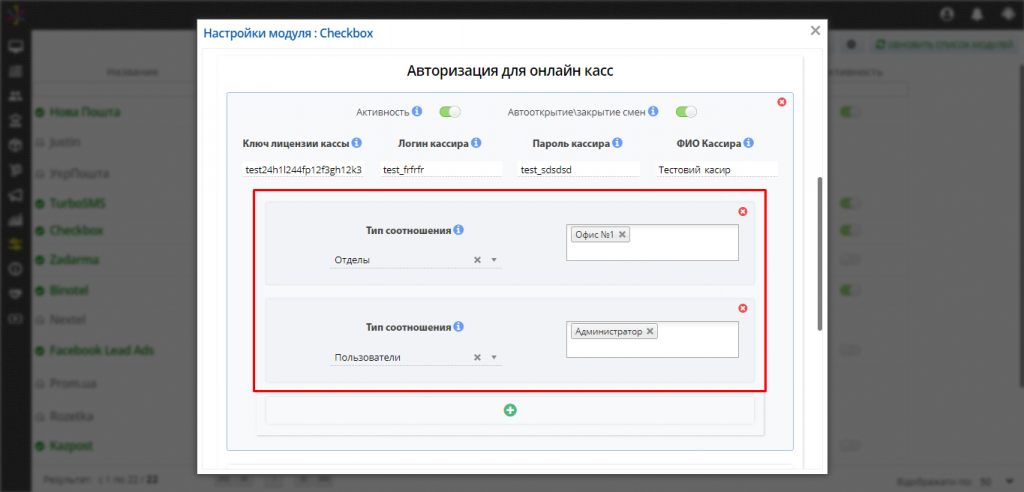The height and width of the screenshot is (492, 1024).
Task: Click the highlighted yellow sidebar icon
Action: click(x=15, y=244)
